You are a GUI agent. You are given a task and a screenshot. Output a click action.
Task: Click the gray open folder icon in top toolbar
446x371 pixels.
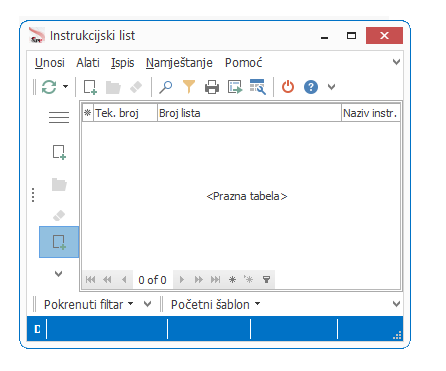[113, 87]
